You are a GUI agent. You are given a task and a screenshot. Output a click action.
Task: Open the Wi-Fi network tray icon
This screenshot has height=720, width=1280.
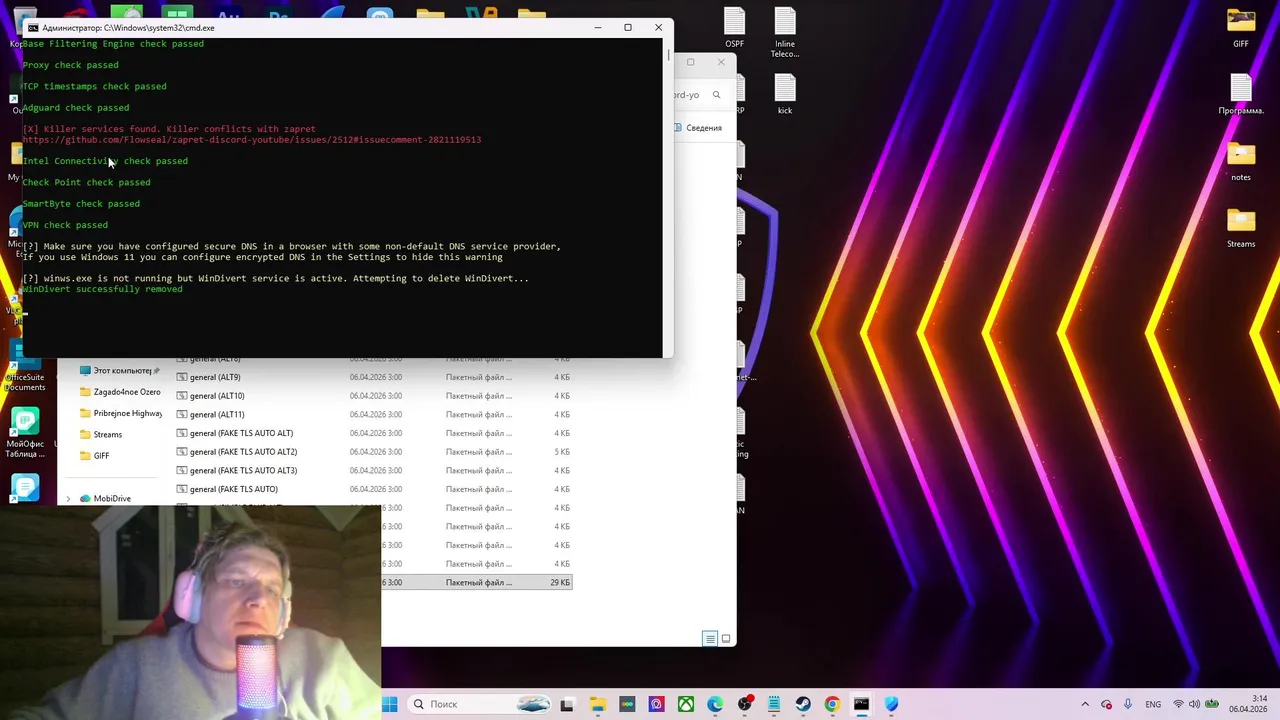1179,704
